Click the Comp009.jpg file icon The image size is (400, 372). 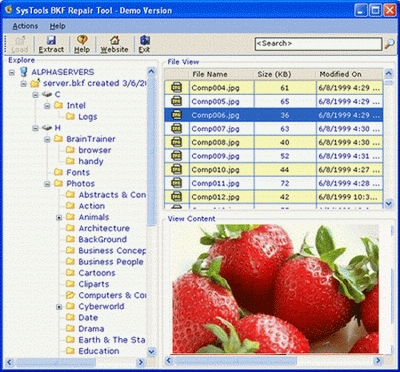[176, 156]
